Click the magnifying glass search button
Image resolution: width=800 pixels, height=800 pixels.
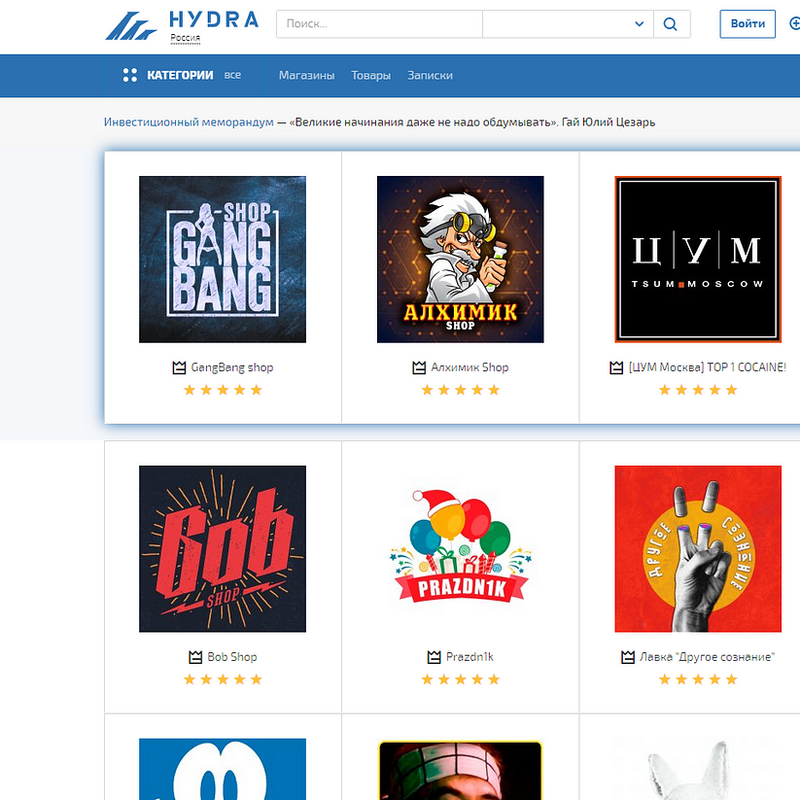click(x=671, y=24)
